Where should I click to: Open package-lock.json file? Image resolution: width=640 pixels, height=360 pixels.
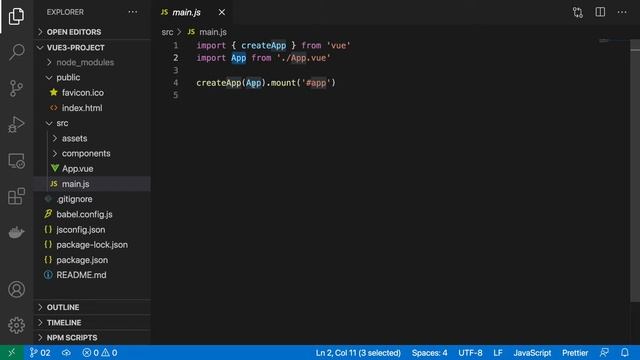pyautogui.click(x=92, y=244)
